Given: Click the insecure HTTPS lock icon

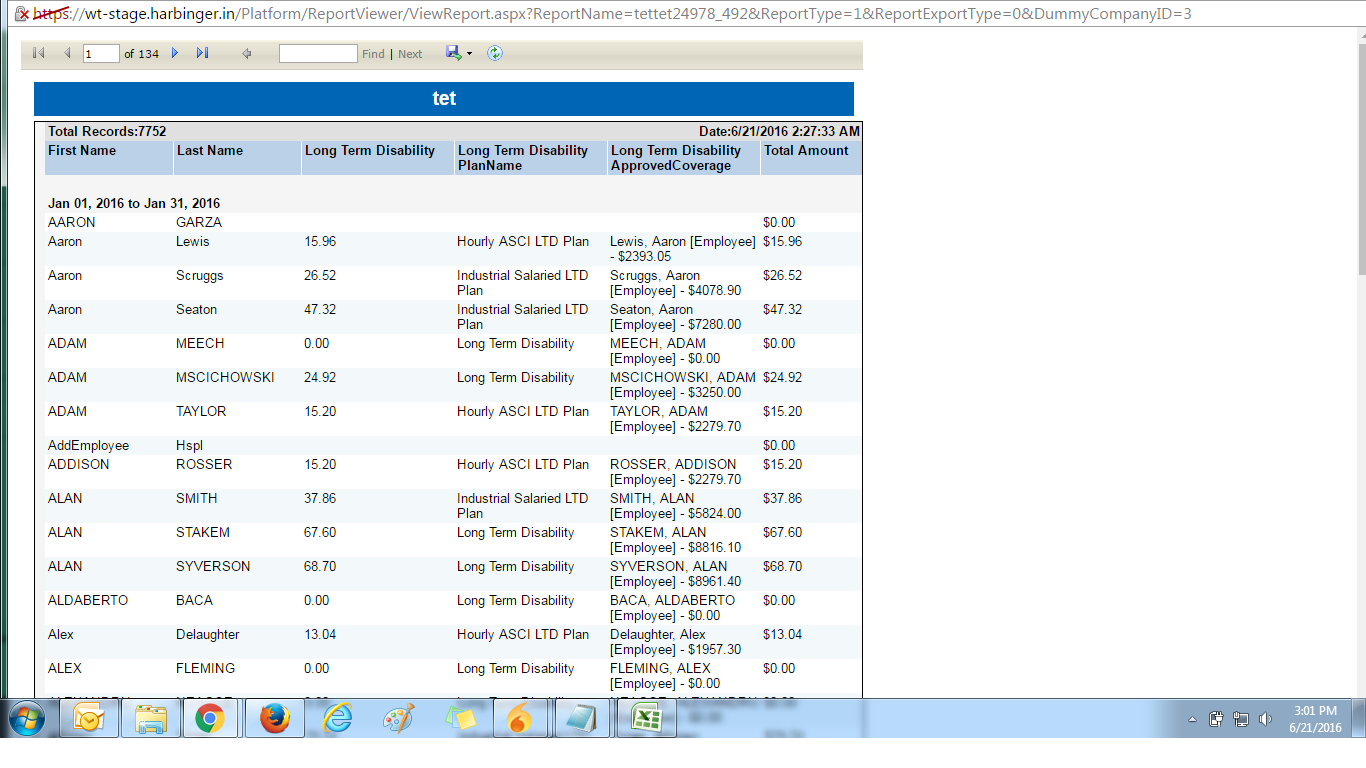Looking at the screenshot, I should coord(22,14).
